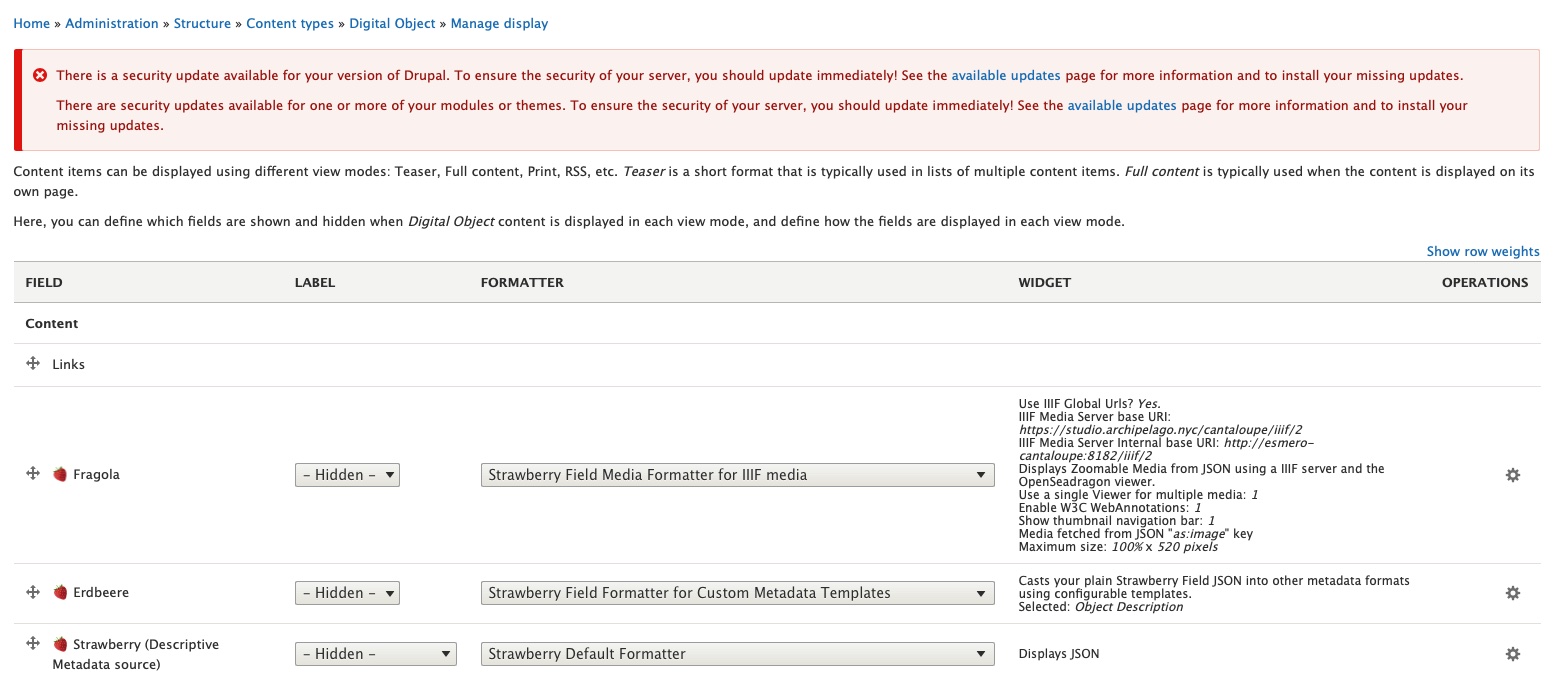Screen dimensions: 1562x679
Task: Expand the Strawberry Default Formatter dropdown
Action: tap(737, 654)
